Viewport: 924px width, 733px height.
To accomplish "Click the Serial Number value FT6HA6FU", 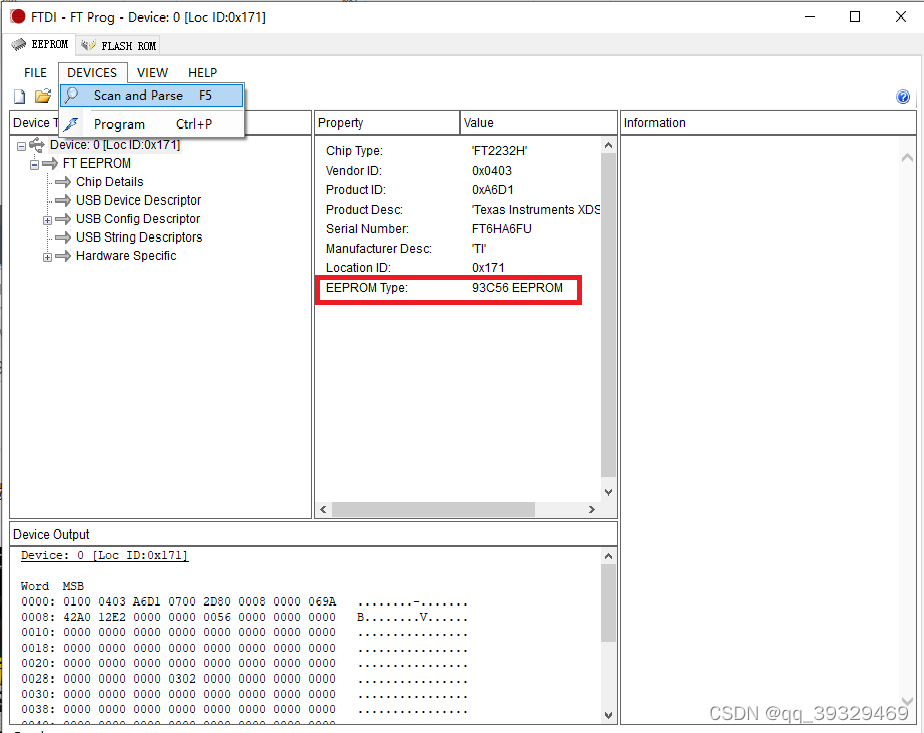I will 501,229.
